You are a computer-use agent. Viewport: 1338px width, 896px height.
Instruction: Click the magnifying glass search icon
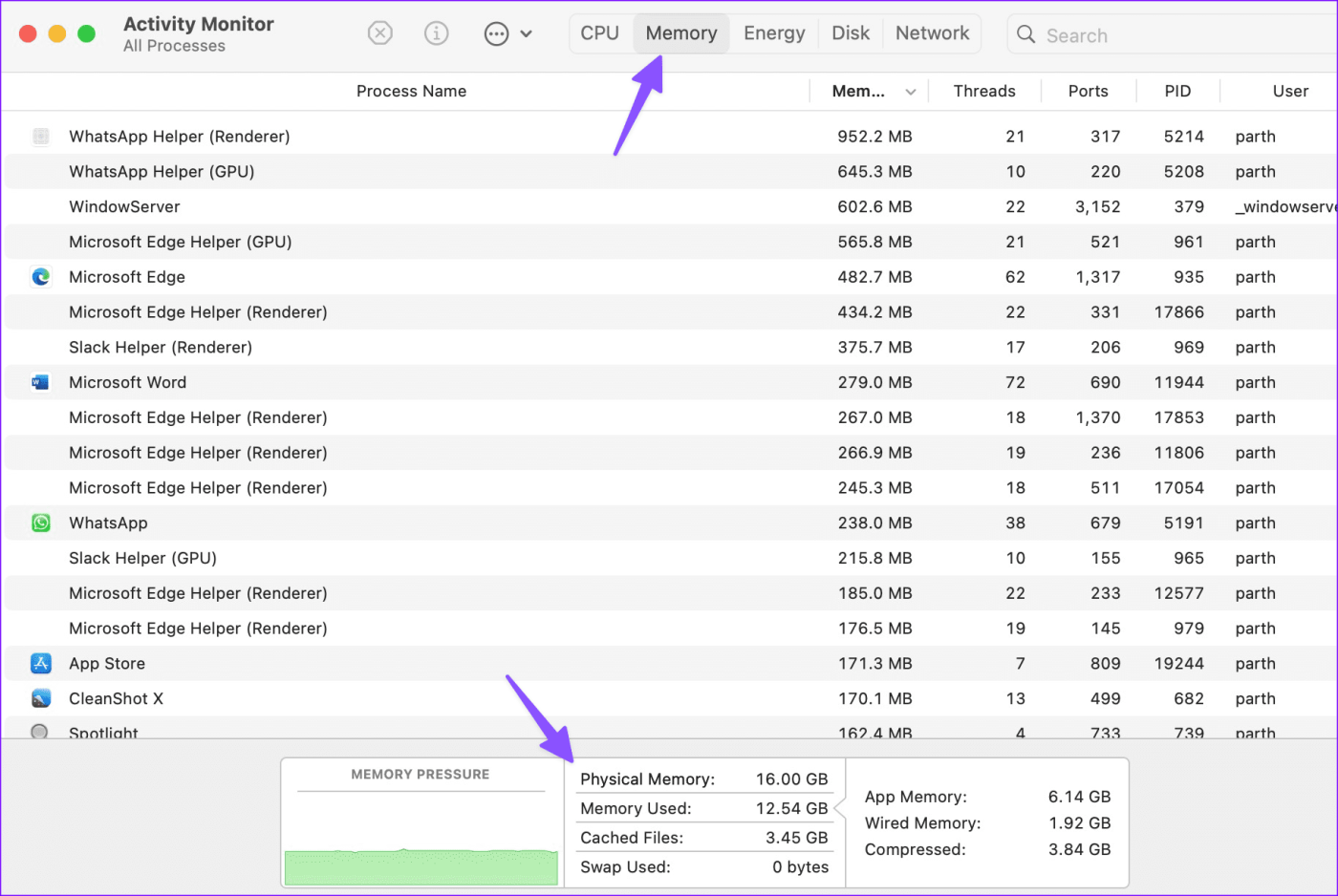(1025, 34)
